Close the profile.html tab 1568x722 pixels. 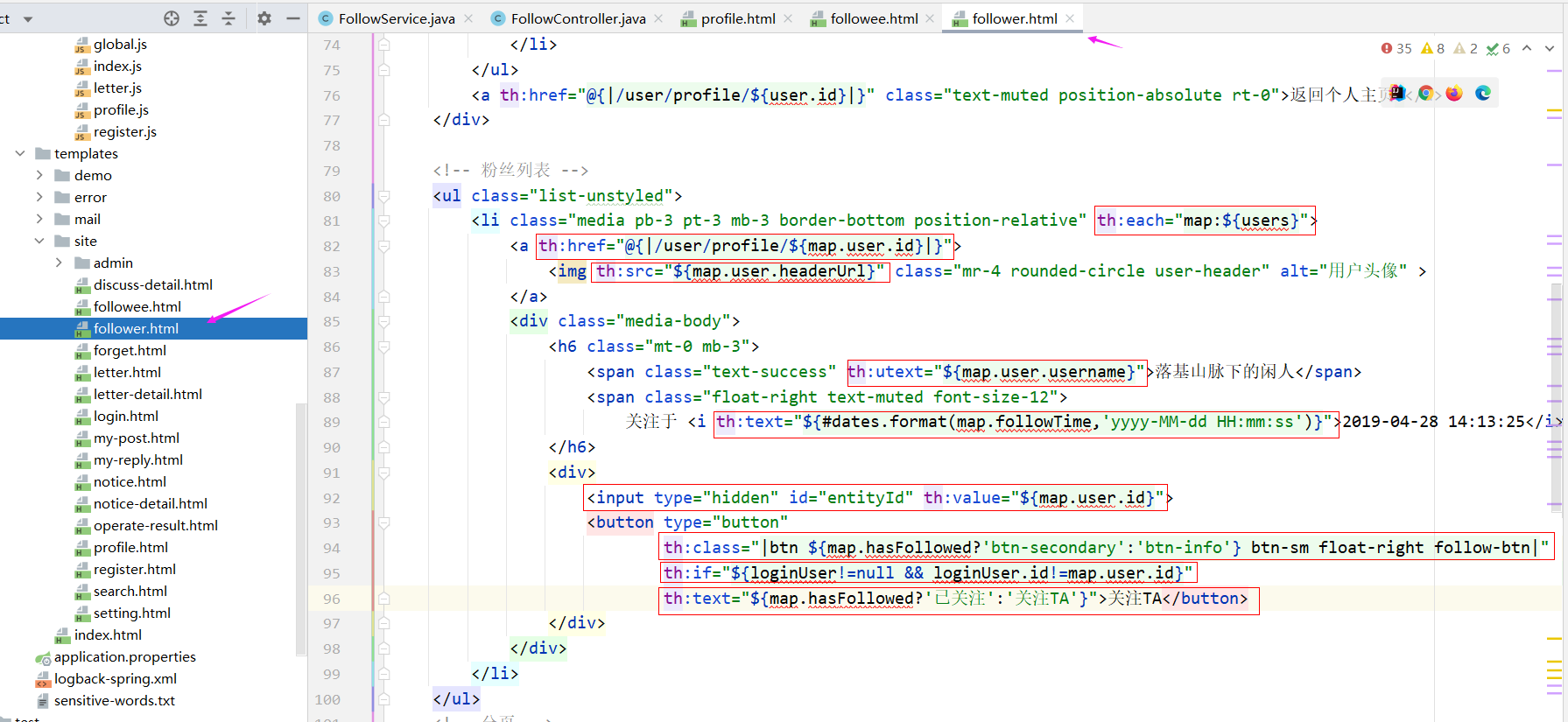click(x=788, y=18)
